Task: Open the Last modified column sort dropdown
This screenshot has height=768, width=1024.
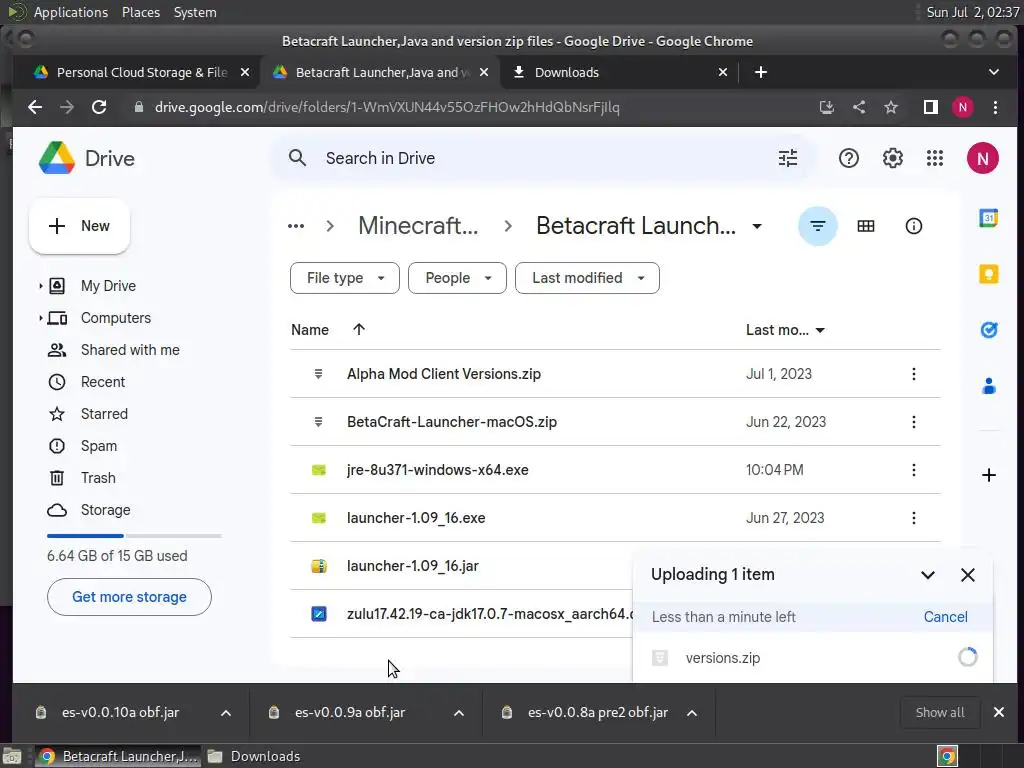Action: 820,330
